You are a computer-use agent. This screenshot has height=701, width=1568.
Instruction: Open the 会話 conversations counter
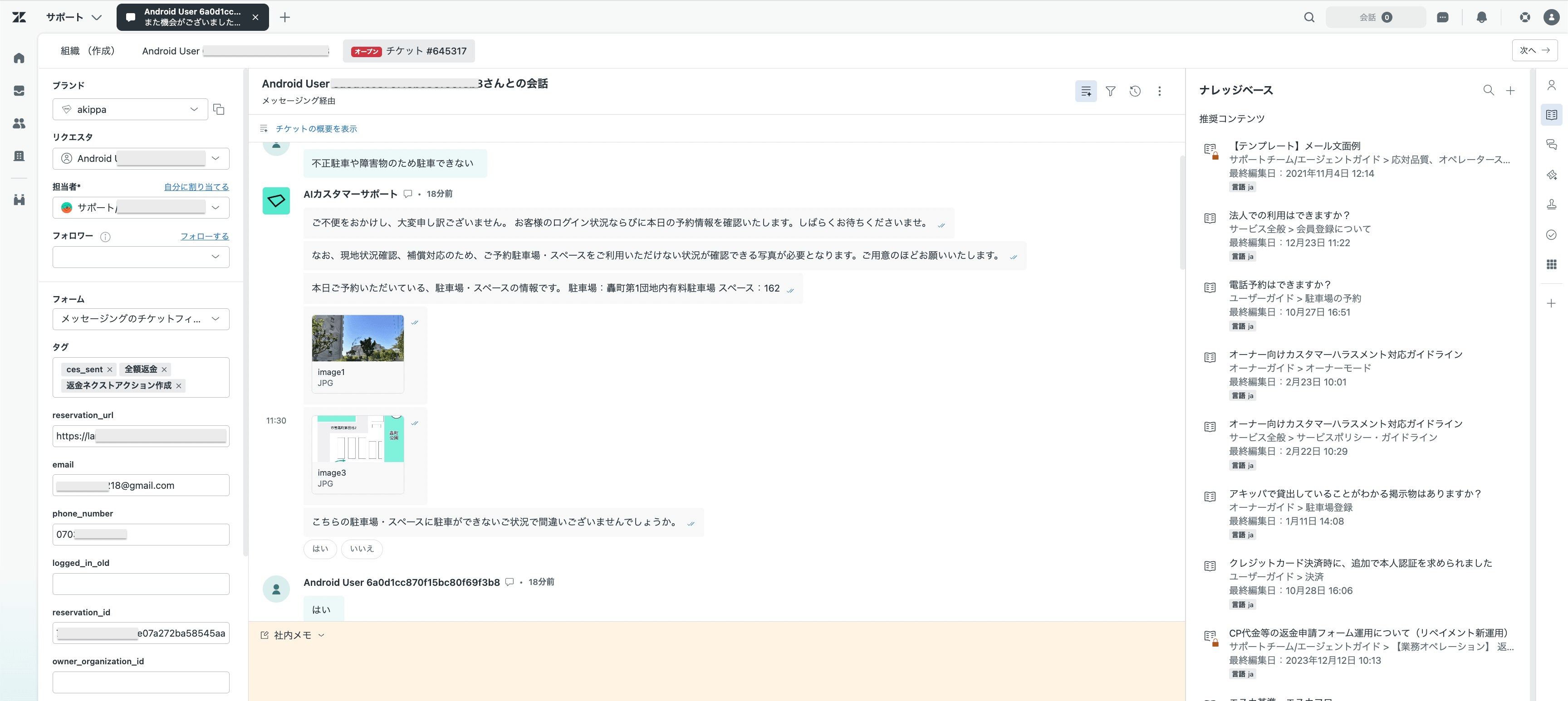tap(1375, 17)
